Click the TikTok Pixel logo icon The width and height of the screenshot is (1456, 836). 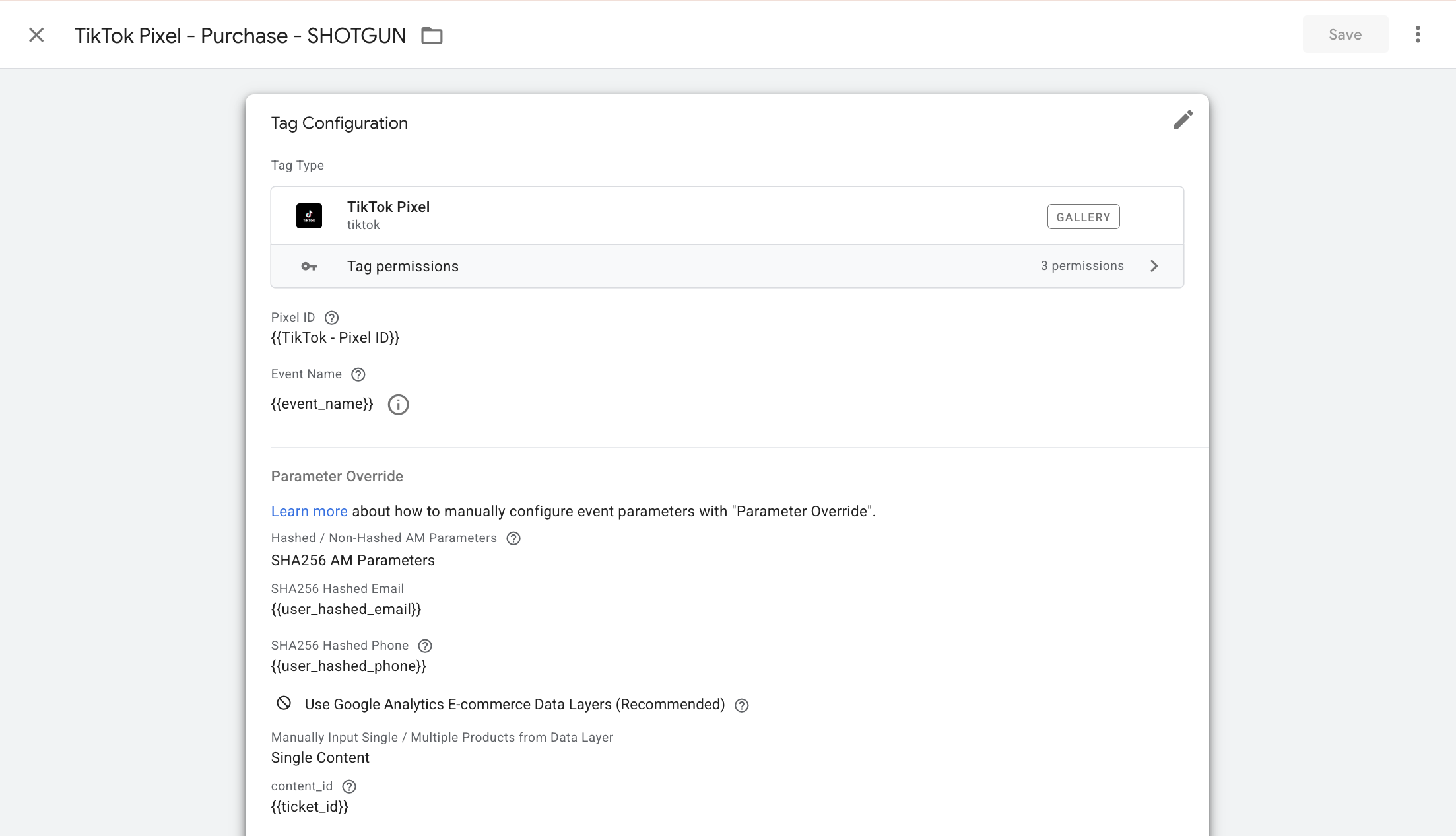point(309,216)
